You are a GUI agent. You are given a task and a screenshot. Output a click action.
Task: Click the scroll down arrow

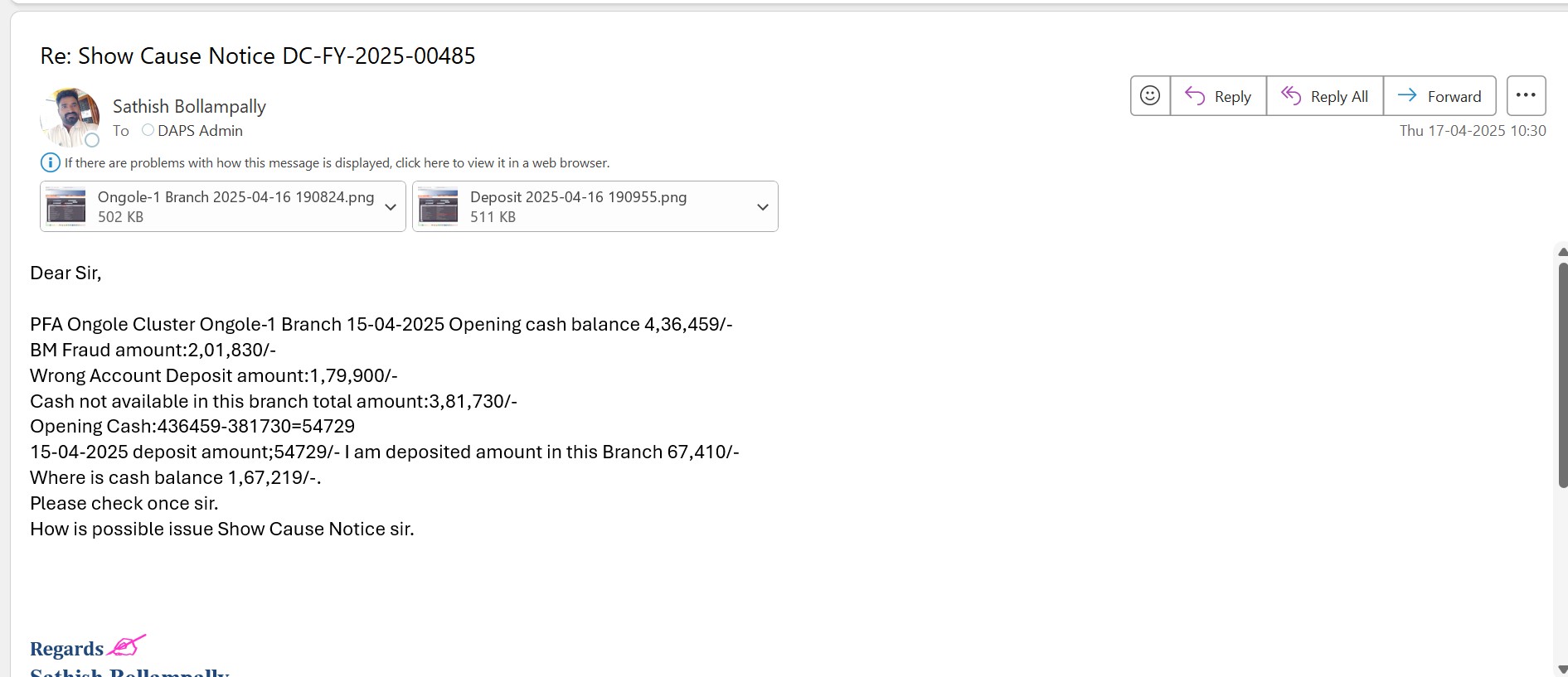pyautogui.click(x=1562, y=669)
